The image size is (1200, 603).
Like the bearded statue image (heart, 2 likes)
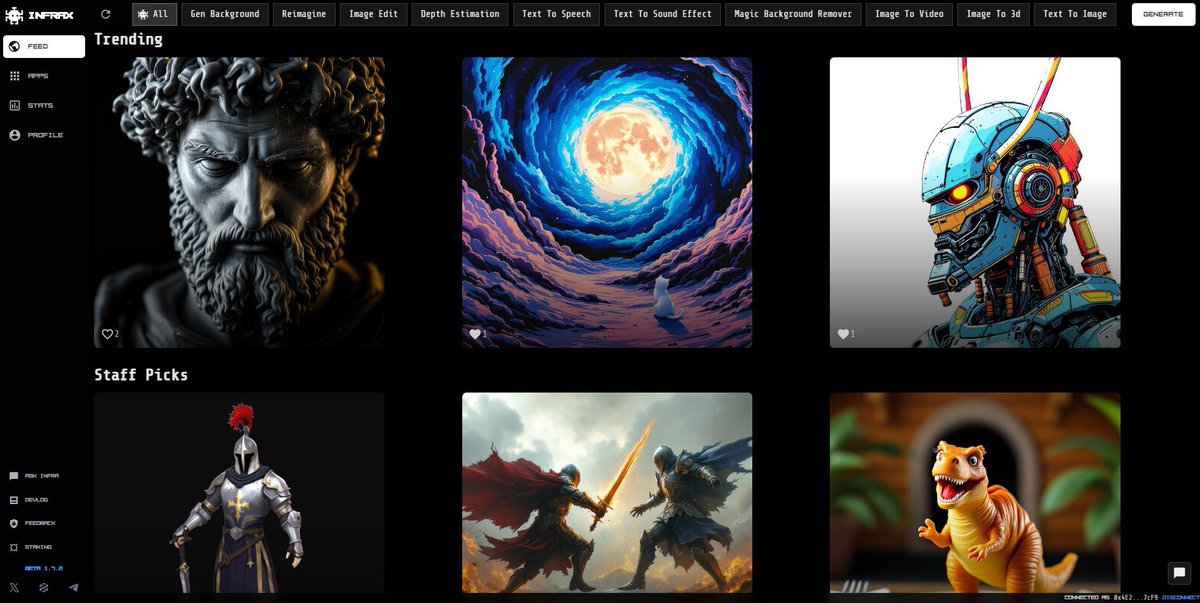tap(107, 334)
